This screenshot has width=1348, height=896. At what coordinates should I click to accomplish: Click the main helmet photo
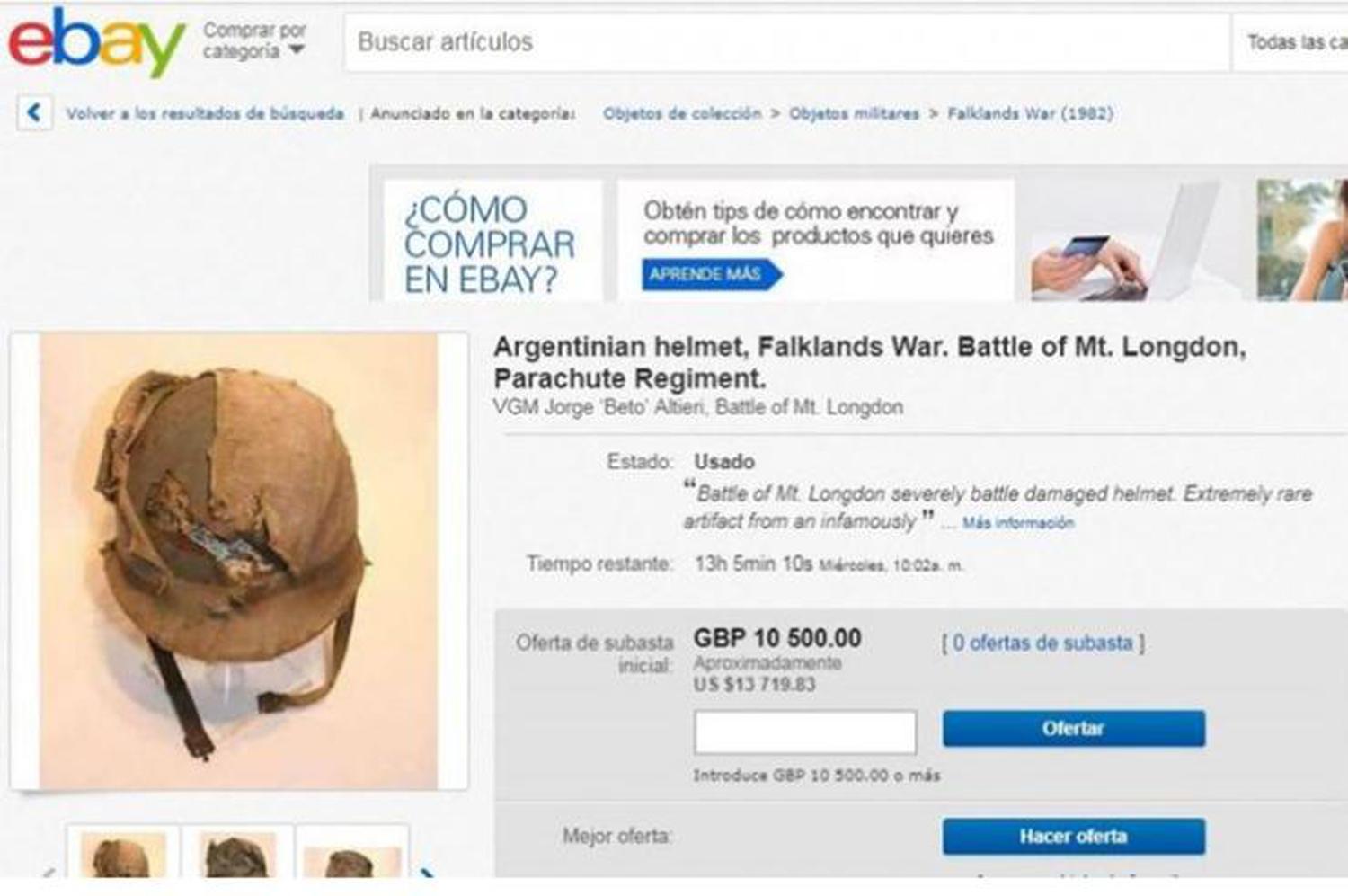238,562
